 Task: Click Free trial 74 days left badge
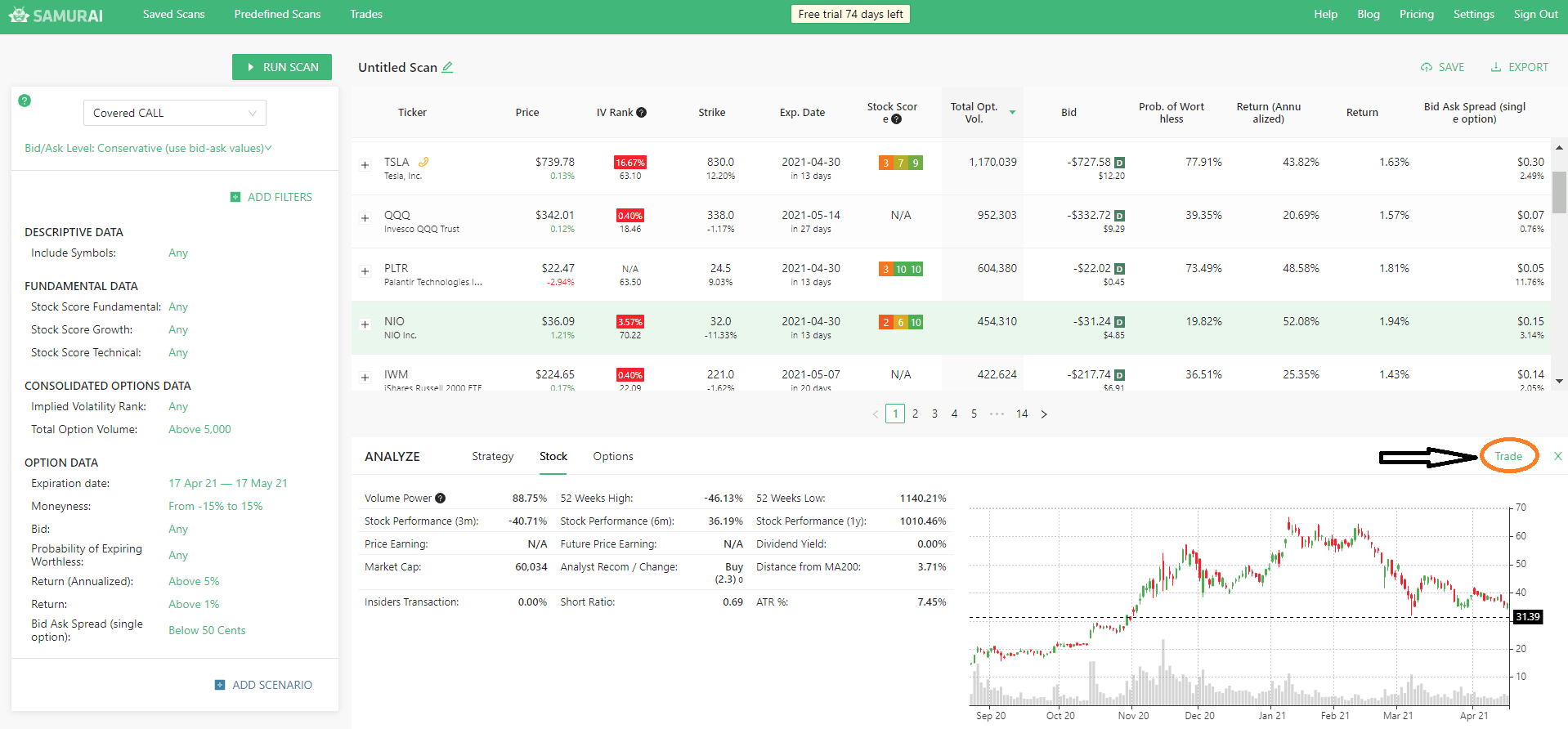pyautogui.click(x=850, y=14)
